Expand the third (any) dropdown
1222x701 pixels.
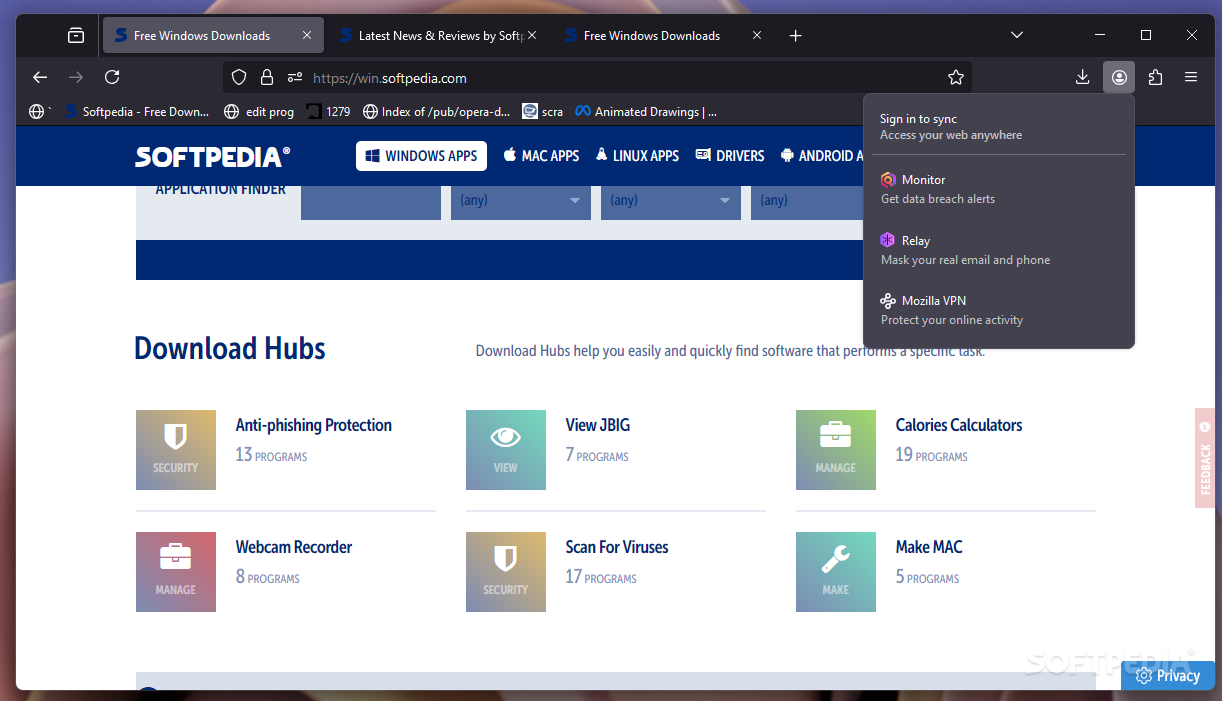(x=807, y=201)
